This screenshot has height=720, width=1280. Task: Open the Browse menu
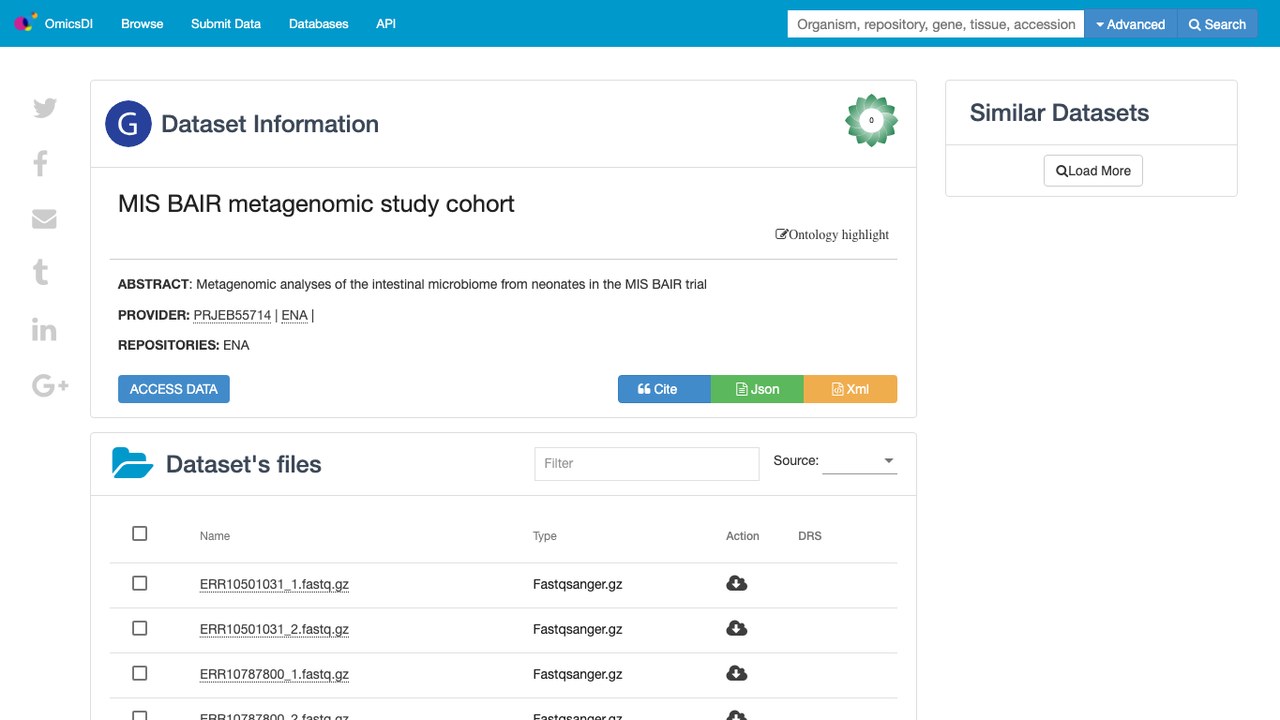coord(142,24)
